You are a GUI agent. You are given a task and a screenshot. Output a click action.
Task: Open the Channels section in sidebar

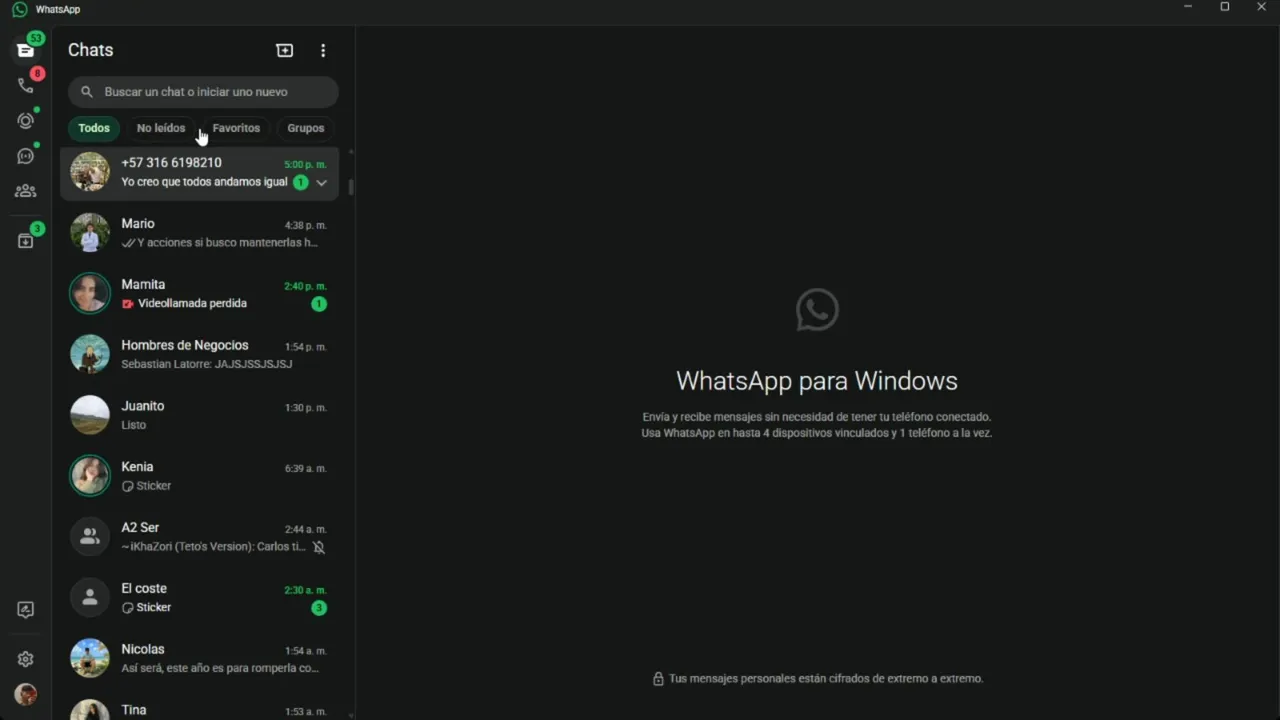point(26,156)
